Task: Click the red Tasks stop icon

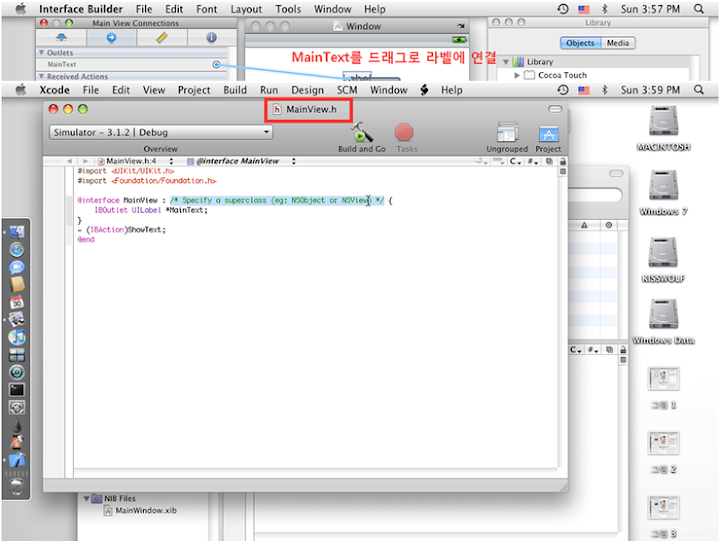Action: tap(404, 133)
